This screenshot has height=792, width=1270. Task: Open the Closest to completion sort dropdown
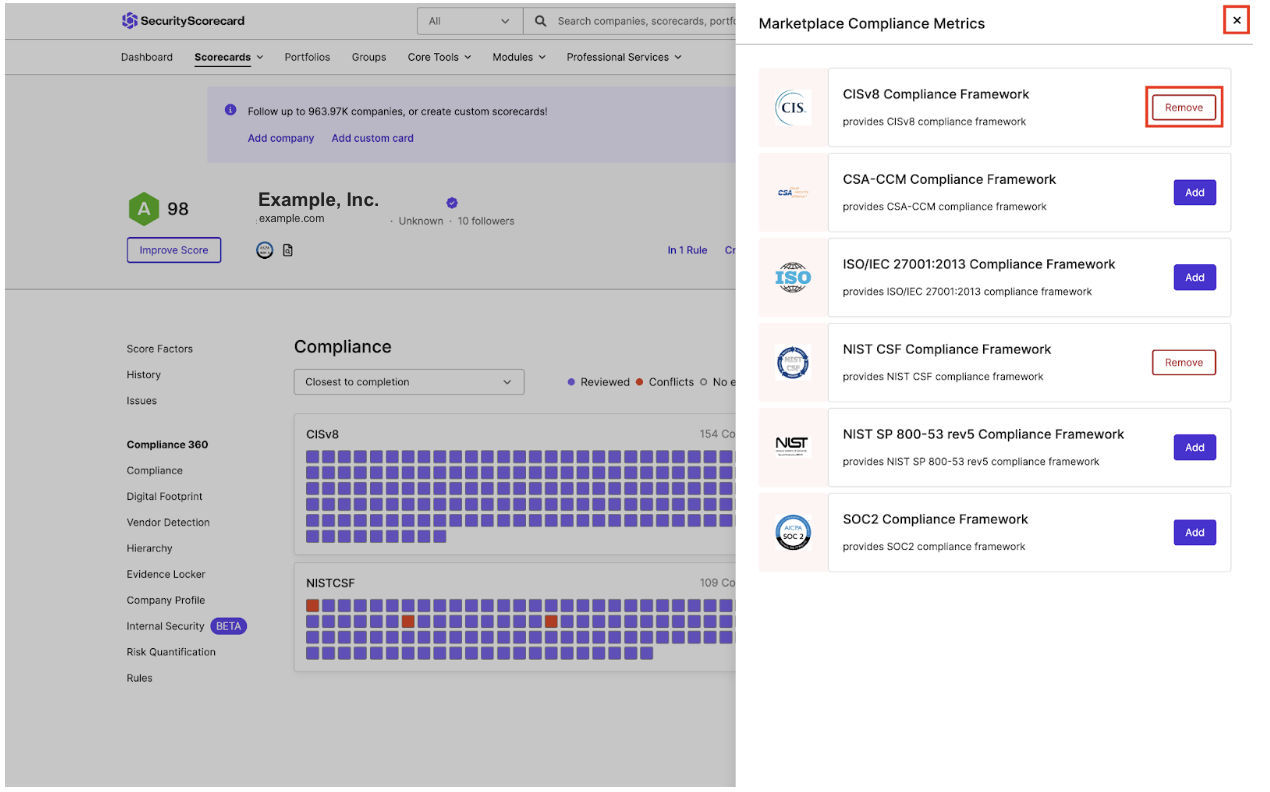point(409,382)
